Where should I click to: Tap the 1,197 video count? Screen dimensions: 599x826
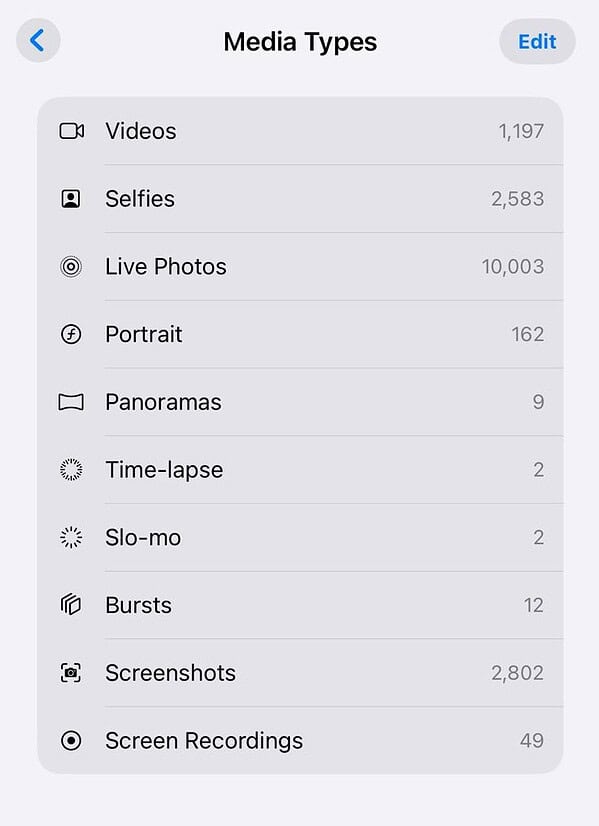point(519,130)
